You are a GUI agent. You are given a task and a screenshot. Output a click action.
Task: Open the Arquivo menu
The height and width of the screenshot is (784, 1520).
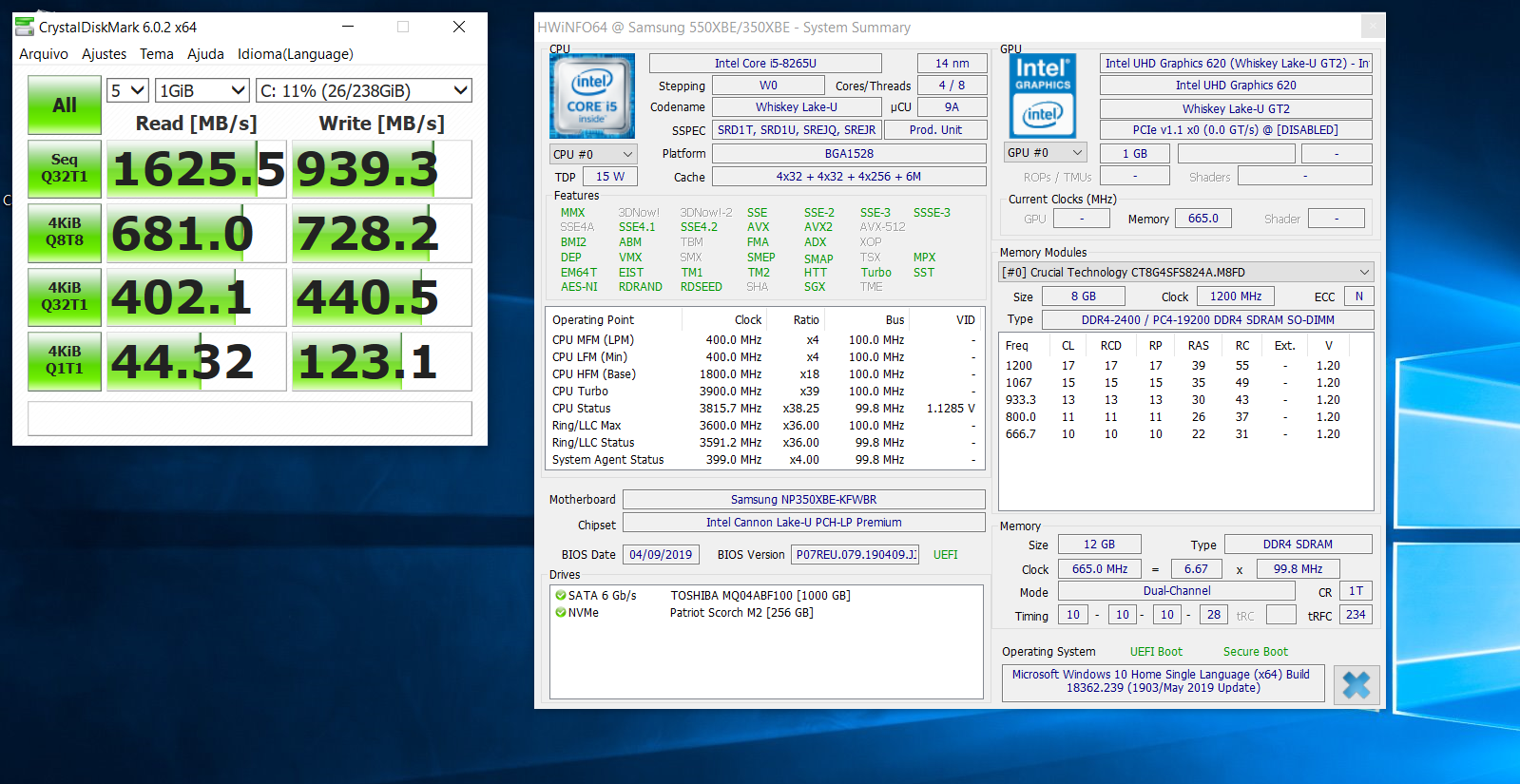(x=44, y=54)
